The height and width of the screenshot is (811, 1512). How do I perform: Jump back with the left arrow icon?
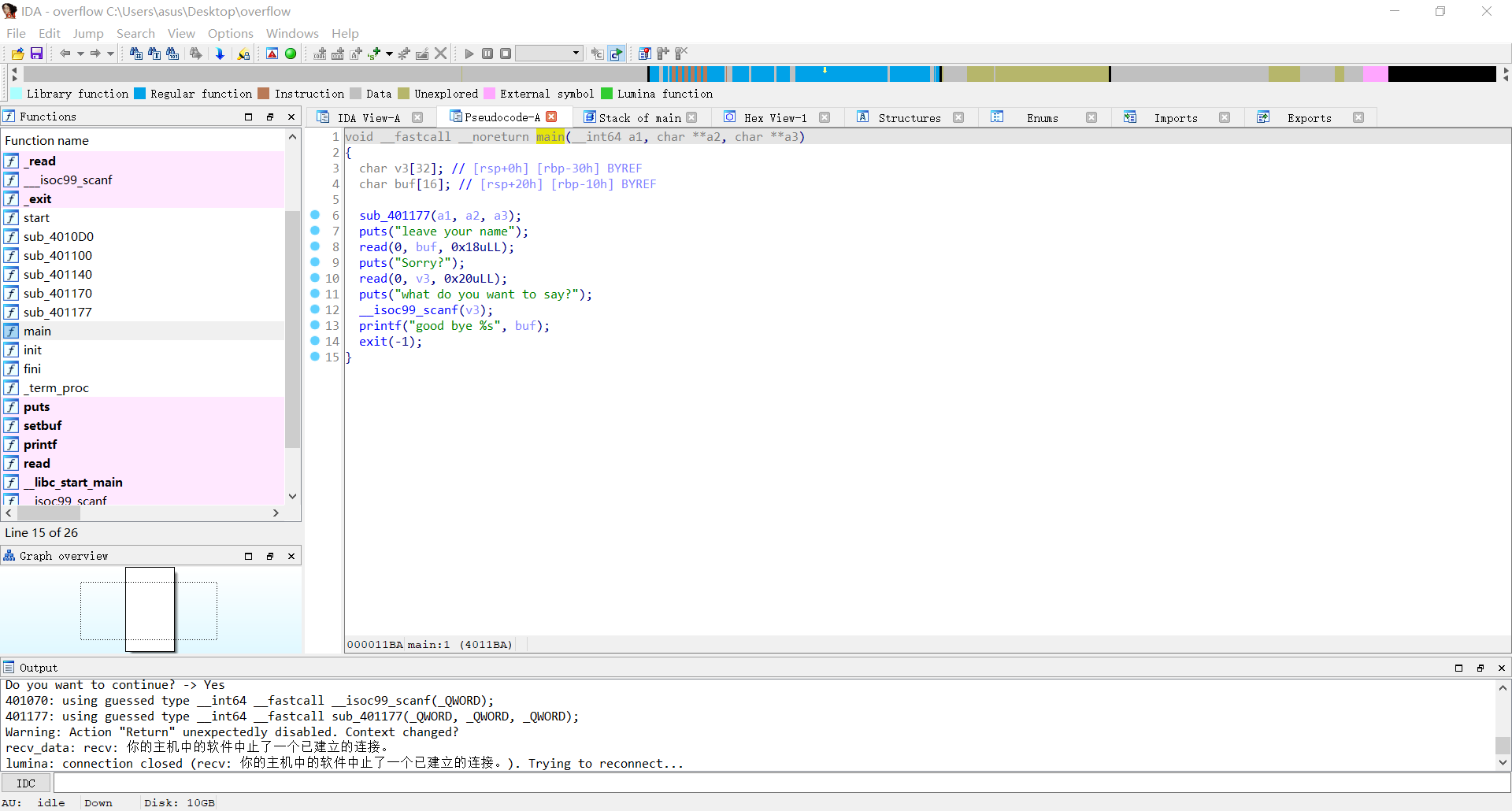[65, 54]
